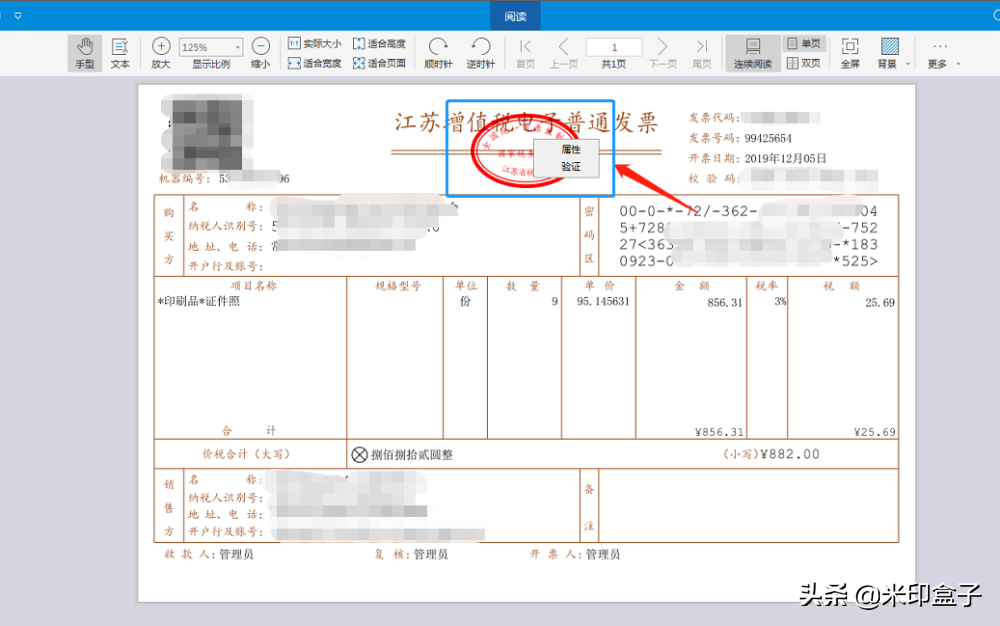
Task: Rotate page counterclockwise (逆时针)
Action: pyautogui.click(x=480, y=53)
